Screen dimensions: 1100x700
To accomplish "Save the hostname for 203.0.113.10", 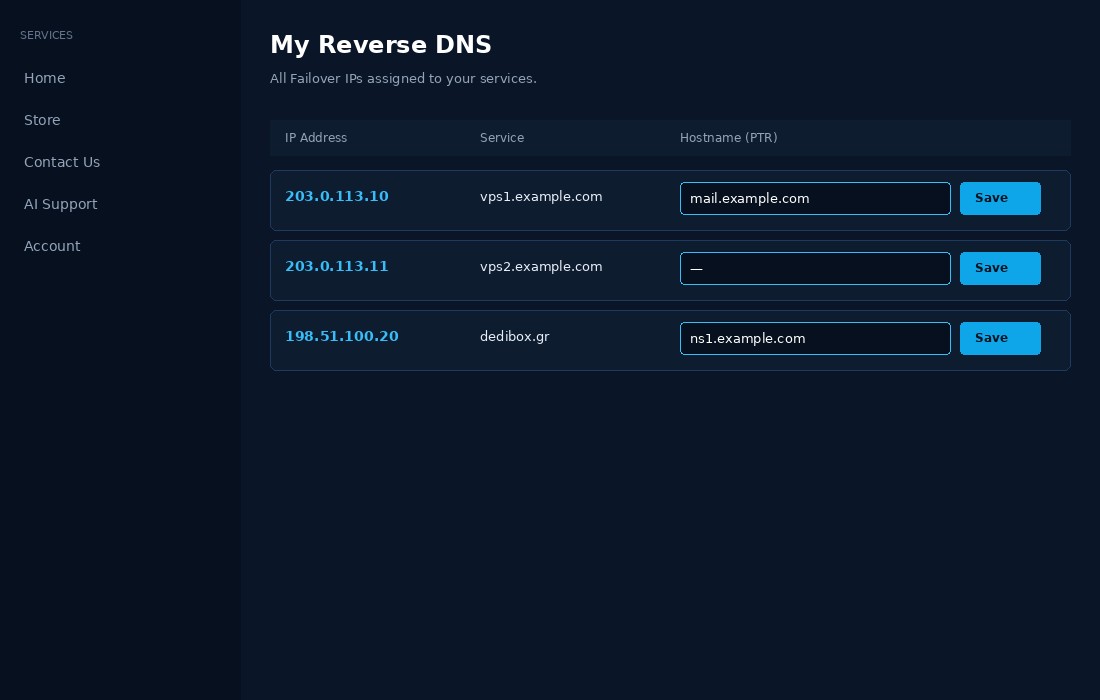I will tap(1000, 198).
